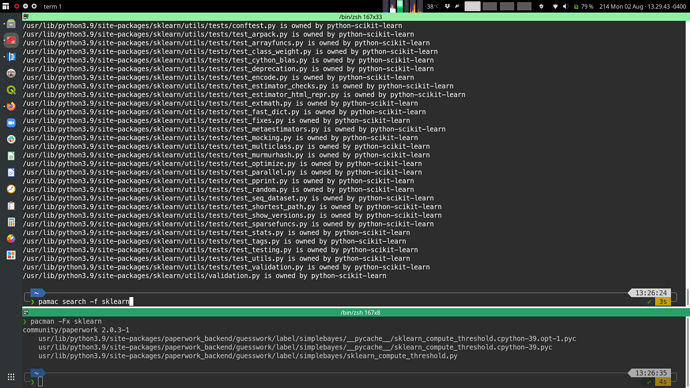
Task: Switch to the first workspace
Action: (x=472, y=6)
